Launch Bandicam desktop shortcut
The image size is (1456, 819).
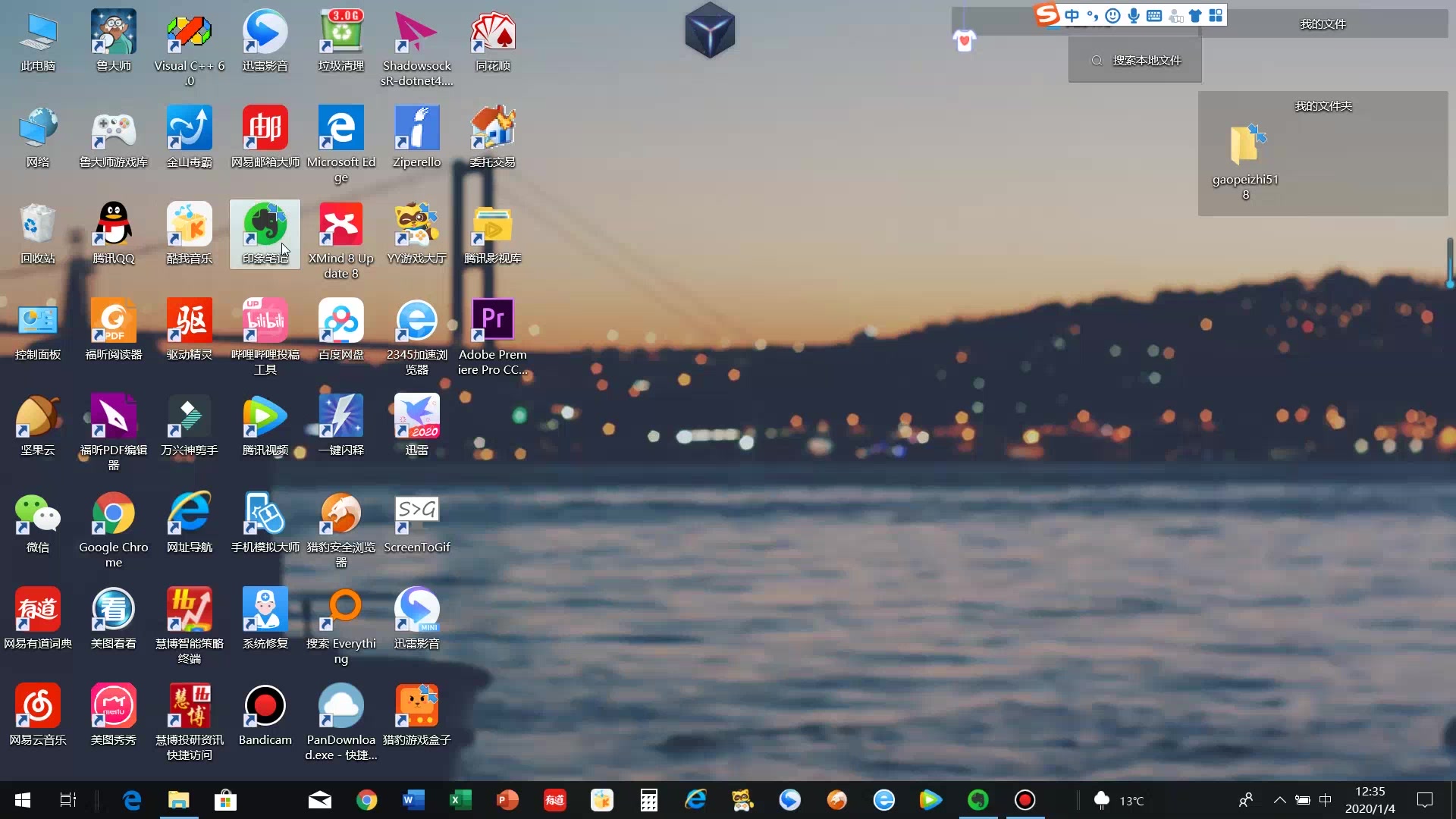[265, 715]
